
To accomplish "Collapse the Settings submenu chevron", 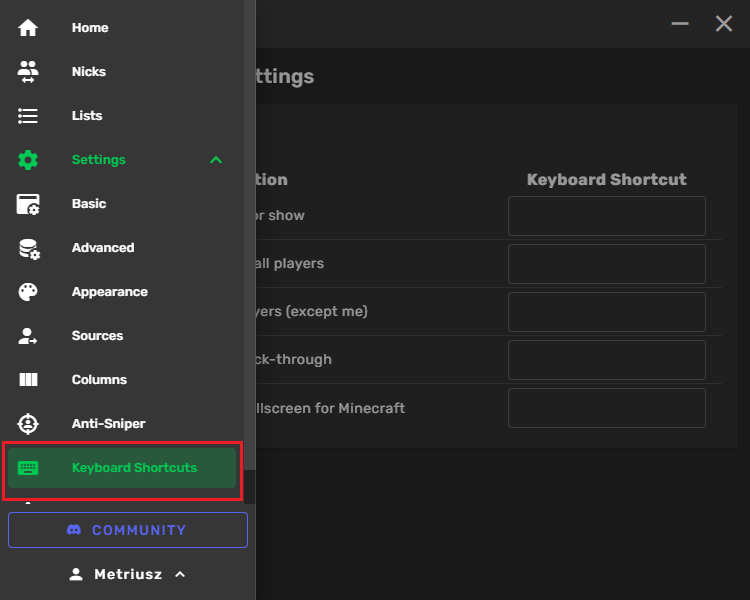I will (216, 160).
